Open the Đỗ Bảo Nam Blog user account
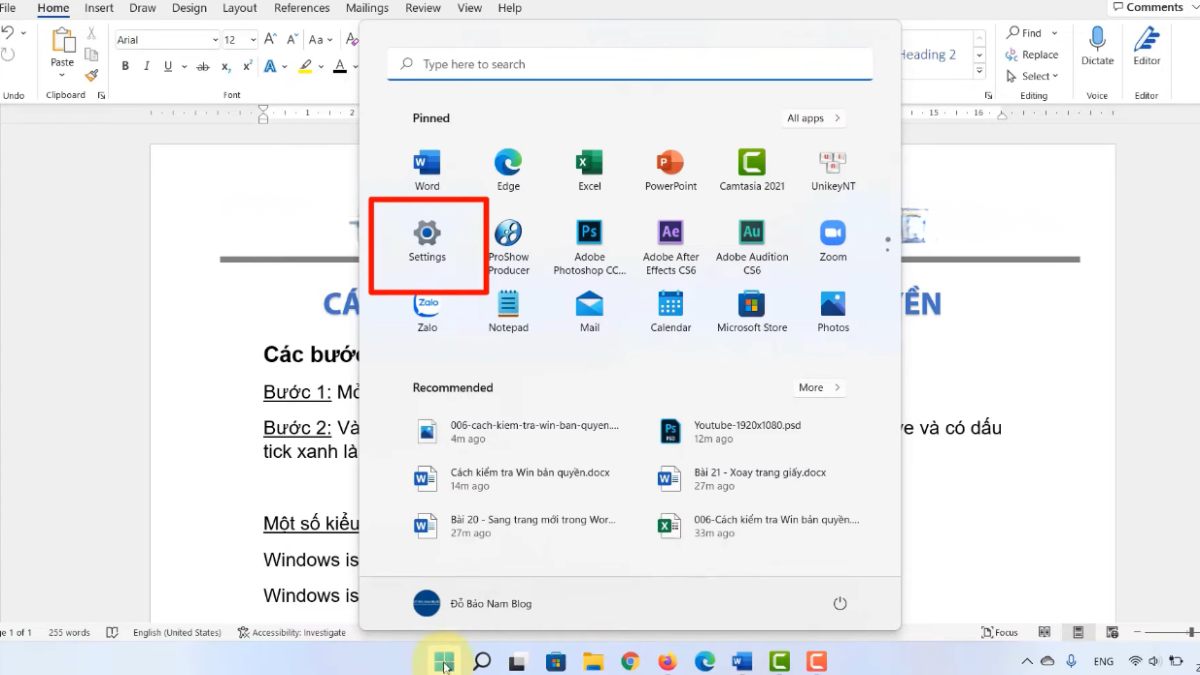The height and width of the screenshot is (675, 1200). coord(472,603)
